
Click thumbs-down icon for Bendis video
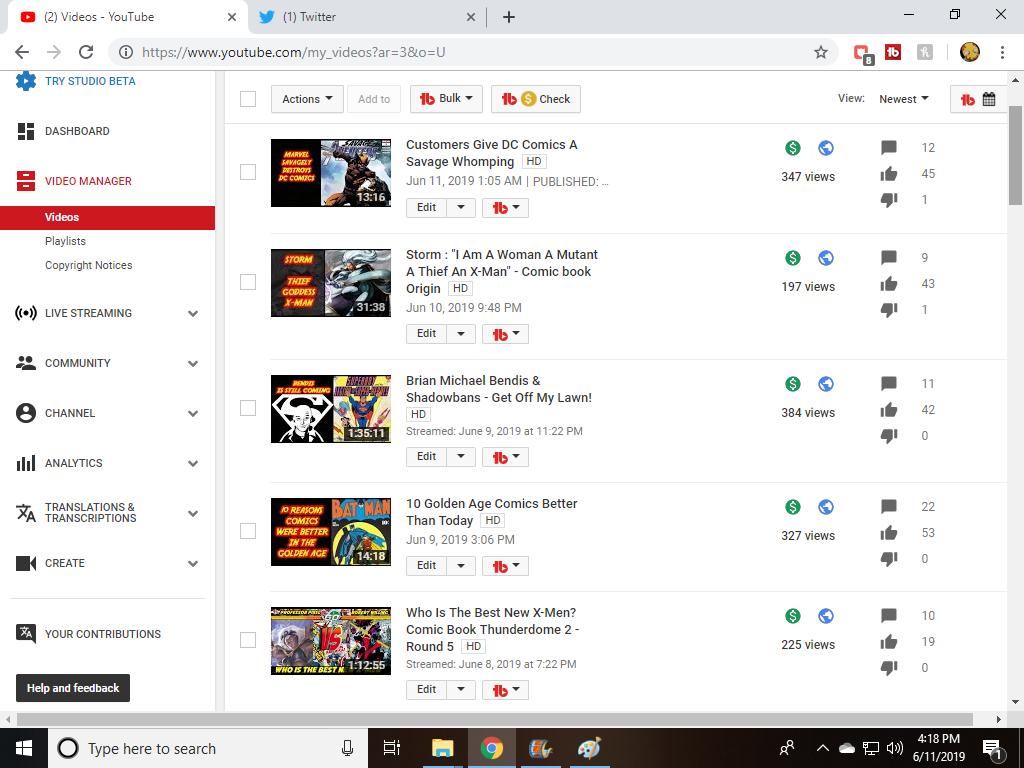pos(889,436)
